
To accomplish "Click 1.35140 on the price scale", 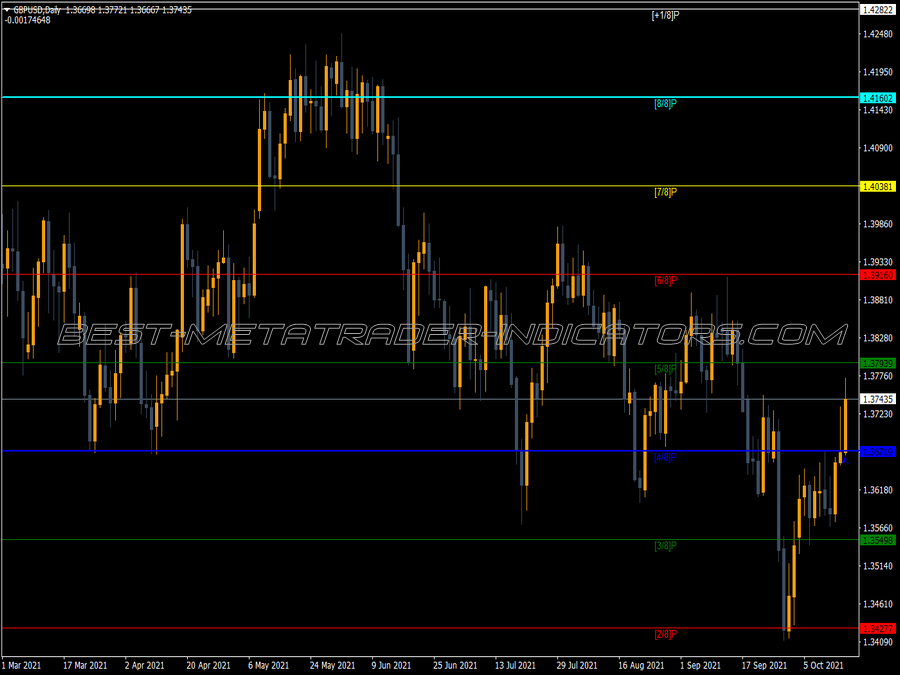I will click(878, 566).
